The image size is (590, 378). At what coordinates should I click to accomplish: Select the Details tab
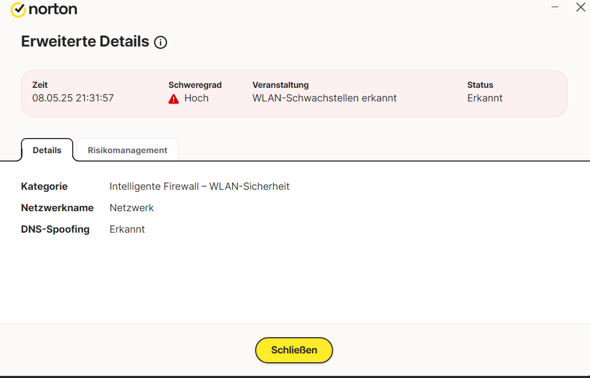pyautogui.click(x=47, y=150)
